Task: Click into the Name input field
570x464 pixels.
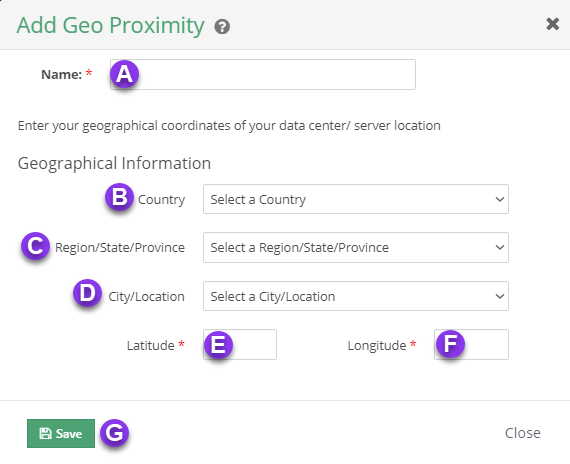Action: 263,75
